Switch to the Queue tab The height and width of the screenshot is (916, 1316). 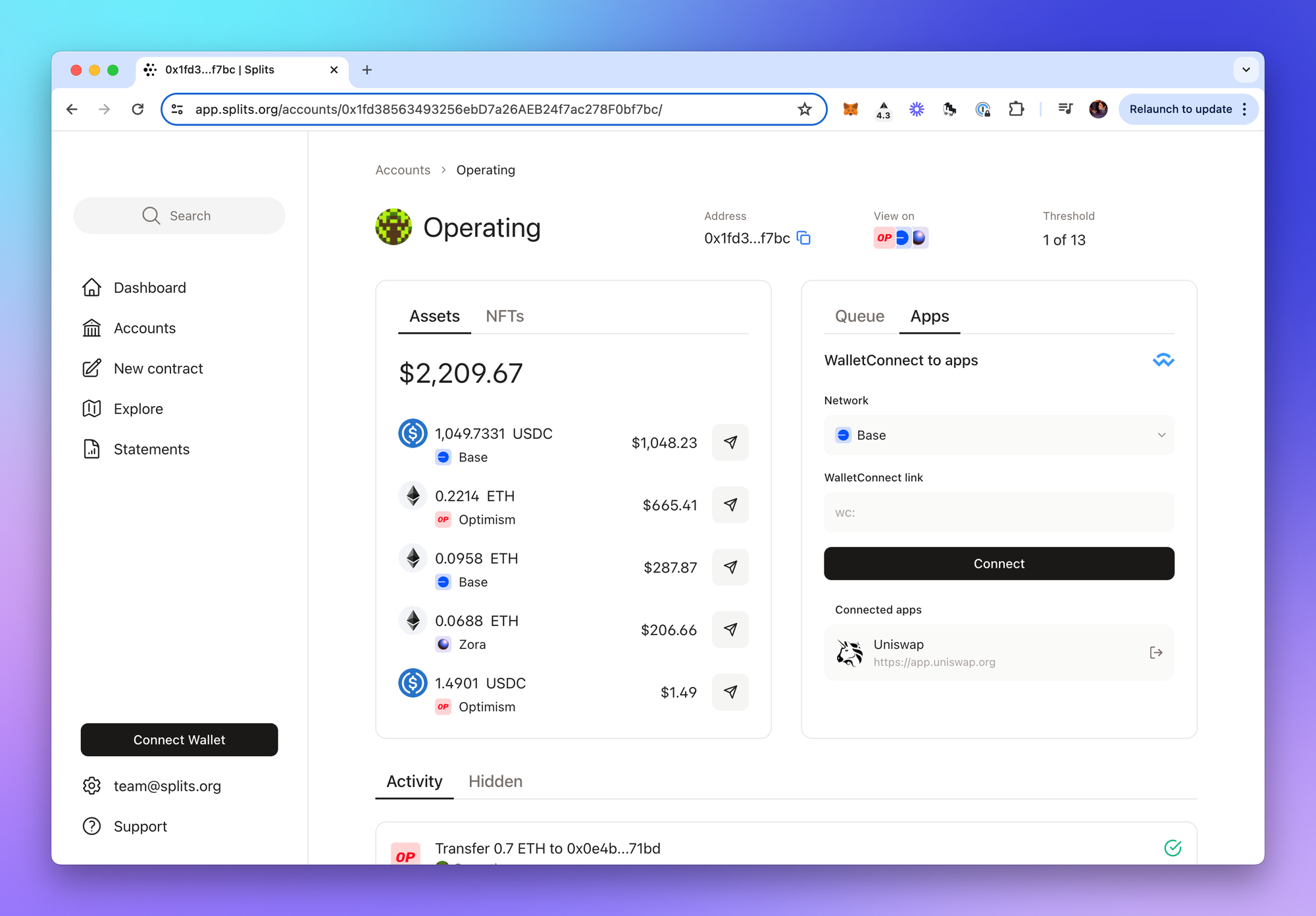[859, 317]
